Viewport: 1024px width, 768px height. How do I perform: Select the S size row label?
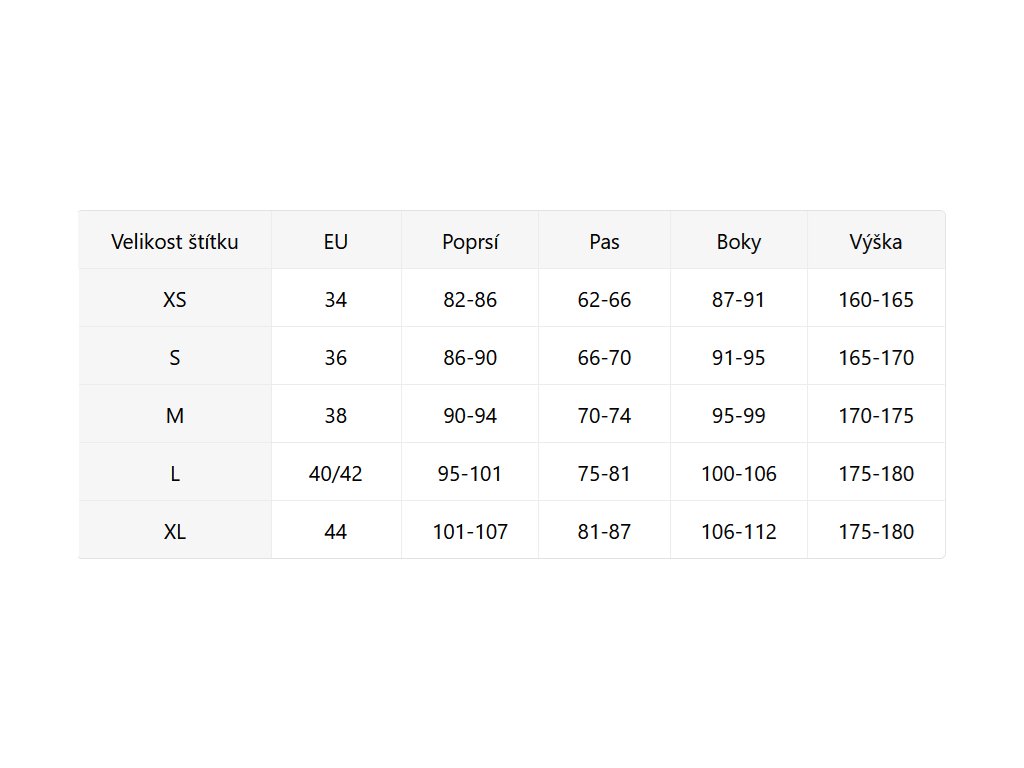click(175, 357)
